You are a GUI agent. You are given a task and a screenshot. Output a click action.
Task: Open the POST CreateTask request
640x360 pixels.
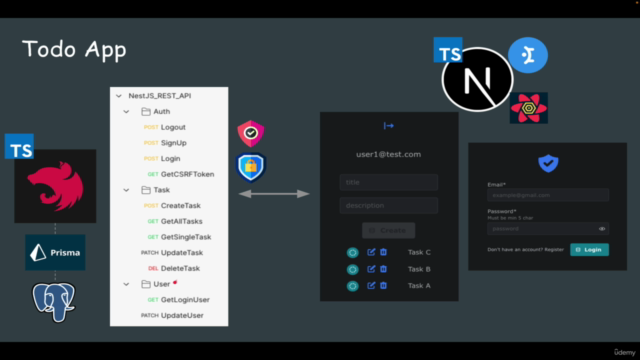point(172,206)
